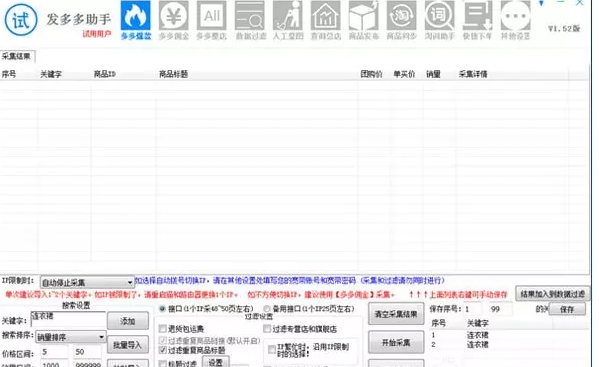Open the 多多佣金 yen icon

[x=173, y=19]
